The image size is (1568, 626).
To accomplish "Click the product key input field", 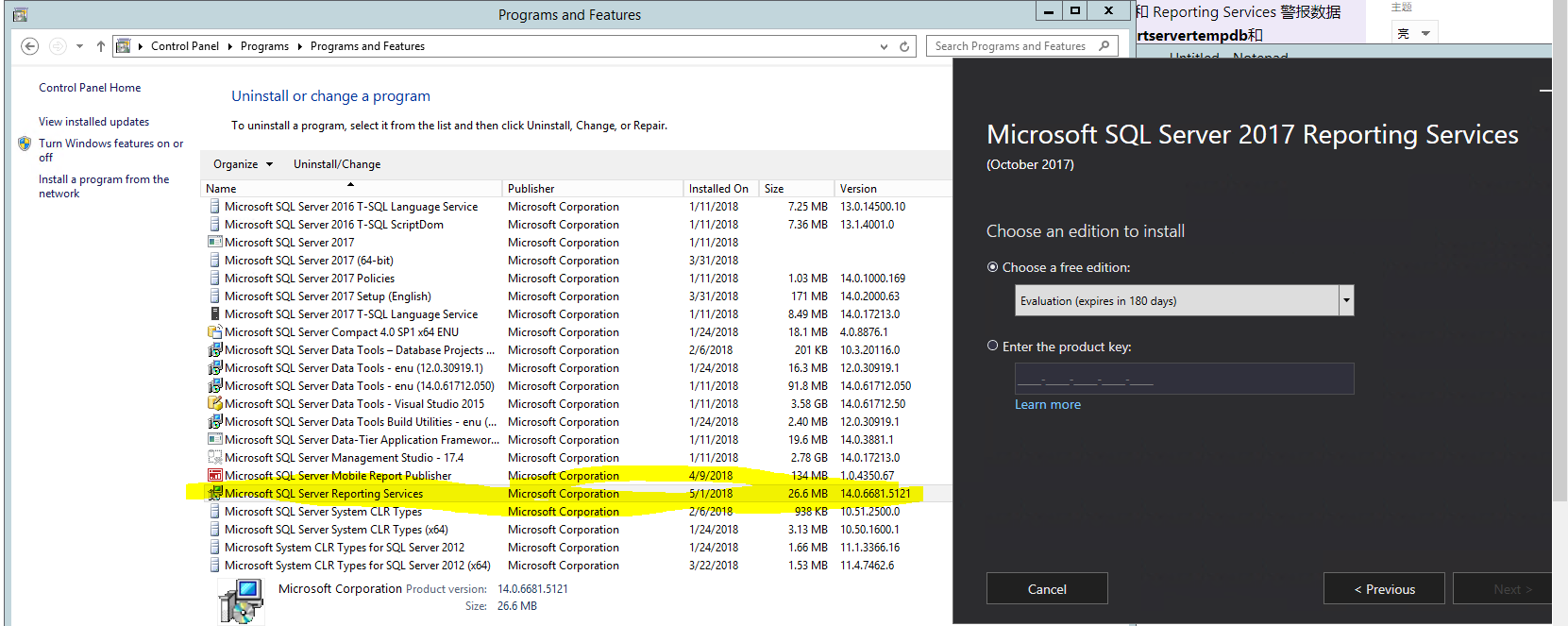I will pos(1184,379).
